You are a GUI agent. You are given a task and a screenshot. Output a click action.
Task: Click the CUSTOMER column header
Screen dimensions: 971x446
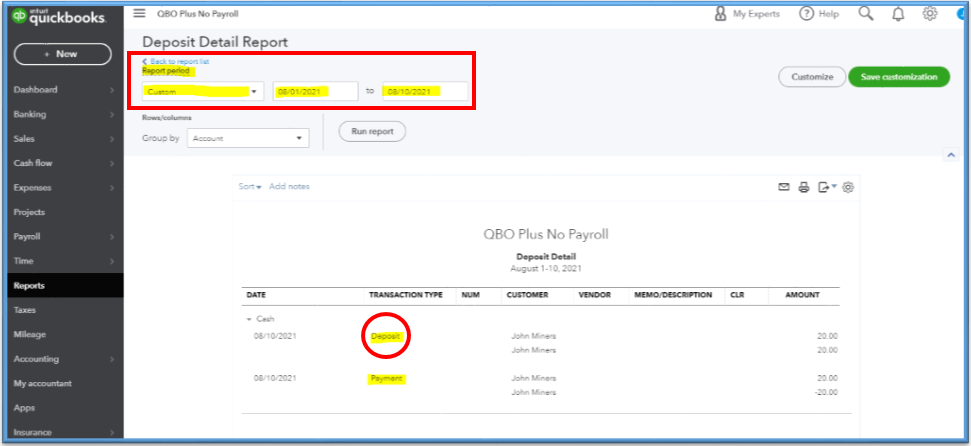[527, 295]
